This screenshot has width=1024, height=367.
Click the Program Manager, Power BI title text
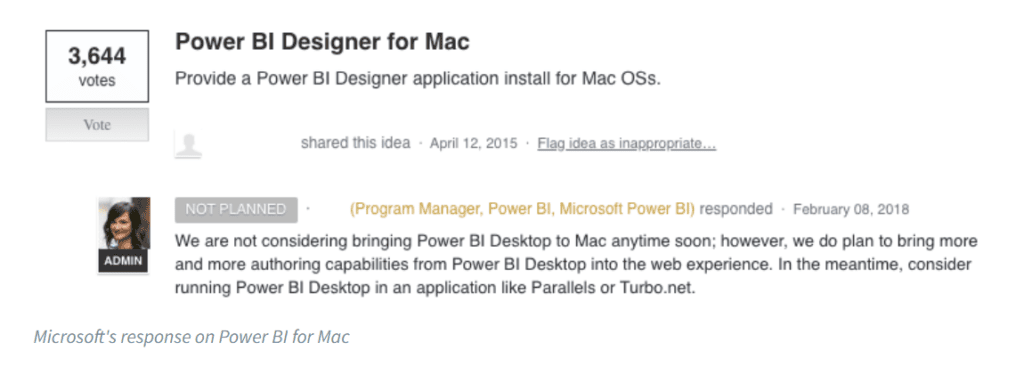(522, 209)
